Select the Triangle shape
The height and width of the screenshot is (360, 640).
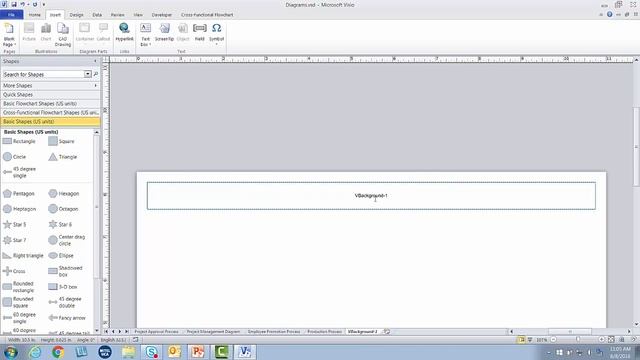pos(62,157)
